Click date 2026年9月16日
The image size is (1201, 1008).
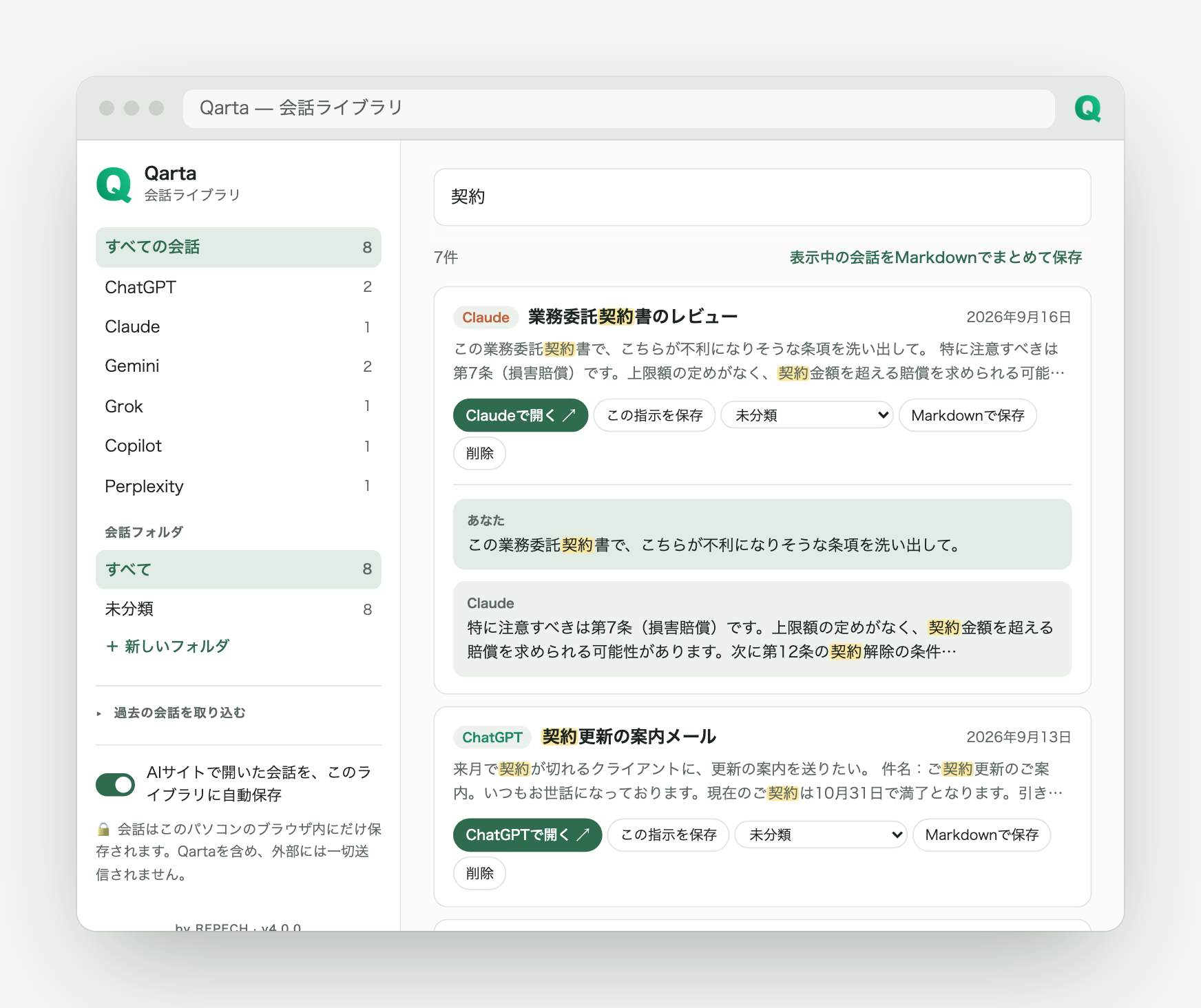coord(1019,317)
